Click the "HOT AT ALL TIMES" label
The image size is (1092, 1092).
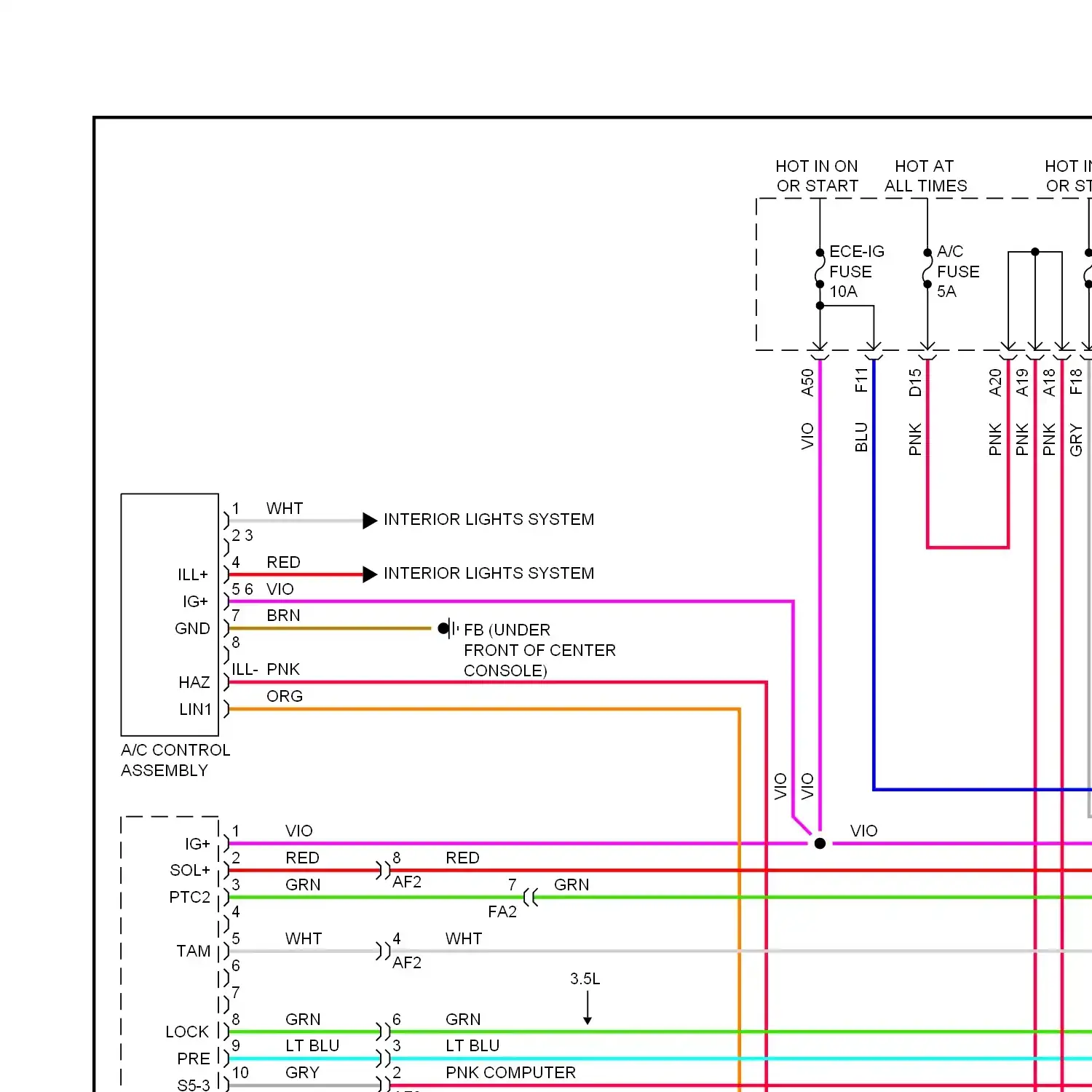click(925, 176)
